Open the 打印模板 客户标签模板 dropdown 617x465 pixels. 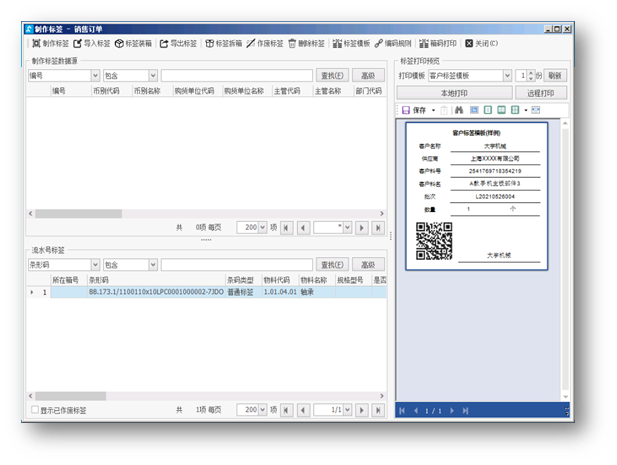[x=507, y=76]
